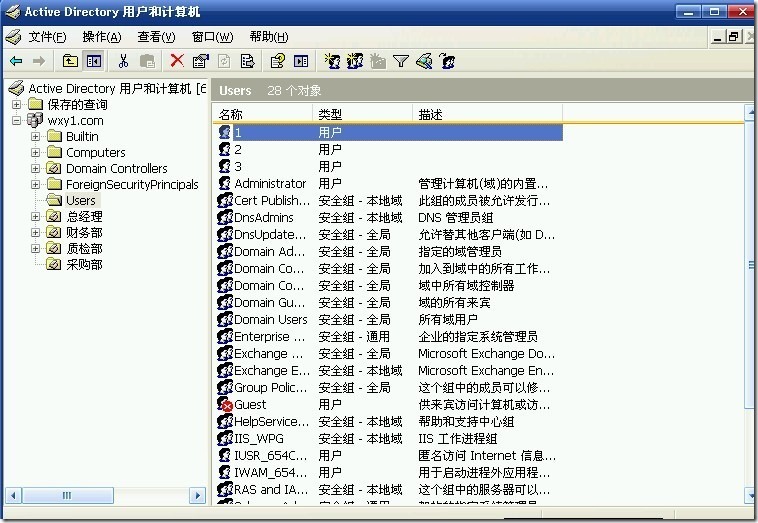758x523 pixels.
Task: Expand the 保存的查询 folder node
Action: click(17, 105)
